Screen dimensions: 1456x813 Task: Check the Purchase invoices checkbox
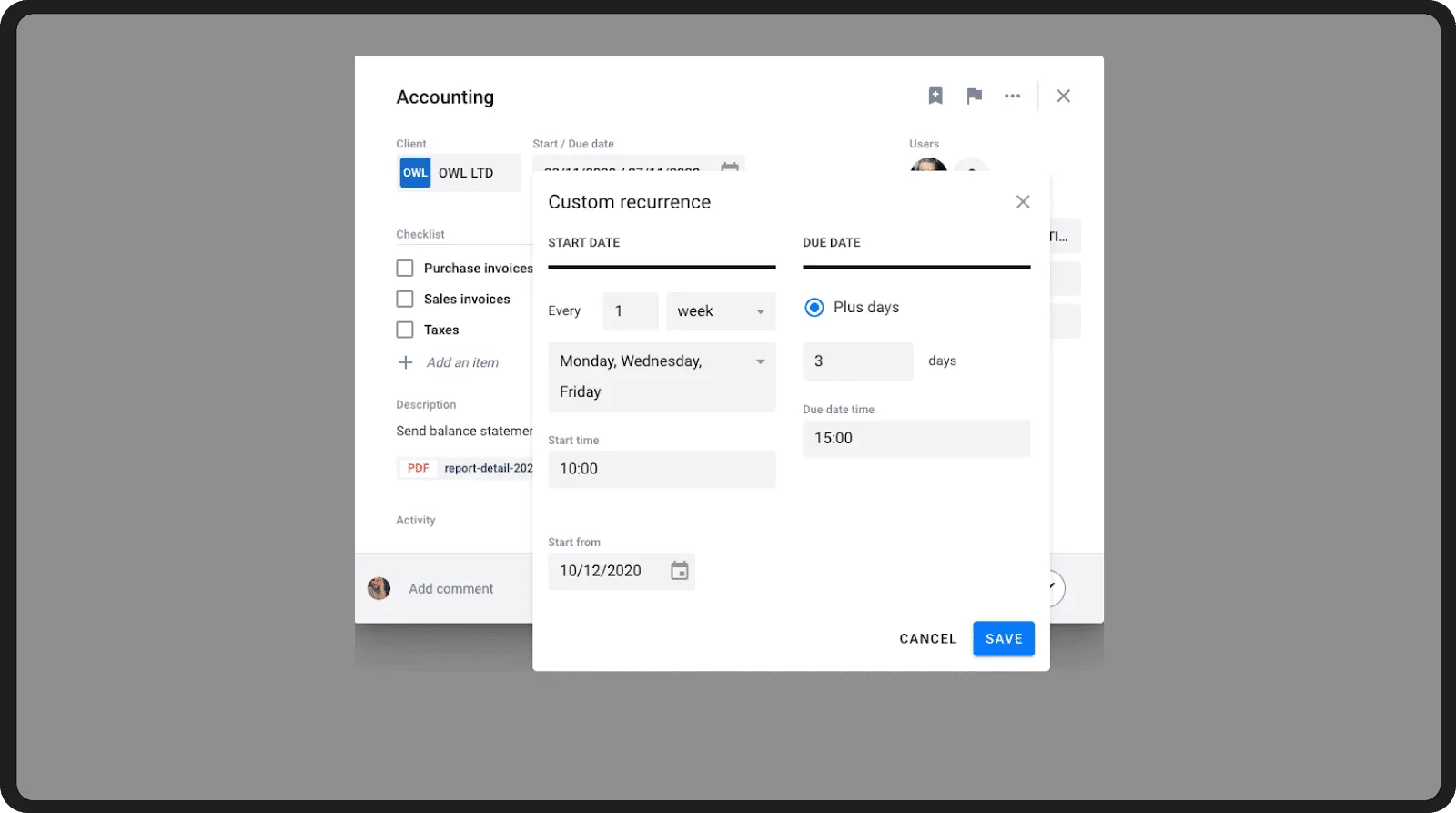coord(405,268)
